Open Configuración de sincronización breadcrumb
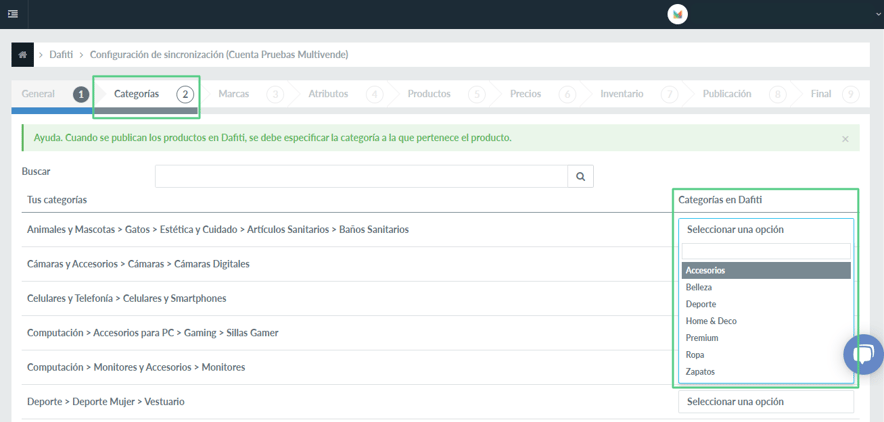Screen dimensions: 884x422 (x=219, y=55)
